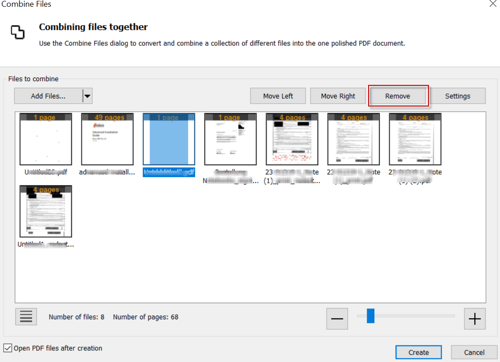Click the list view icon beside file count
Screen dimensions: 500x362
[x=26, y=316]
